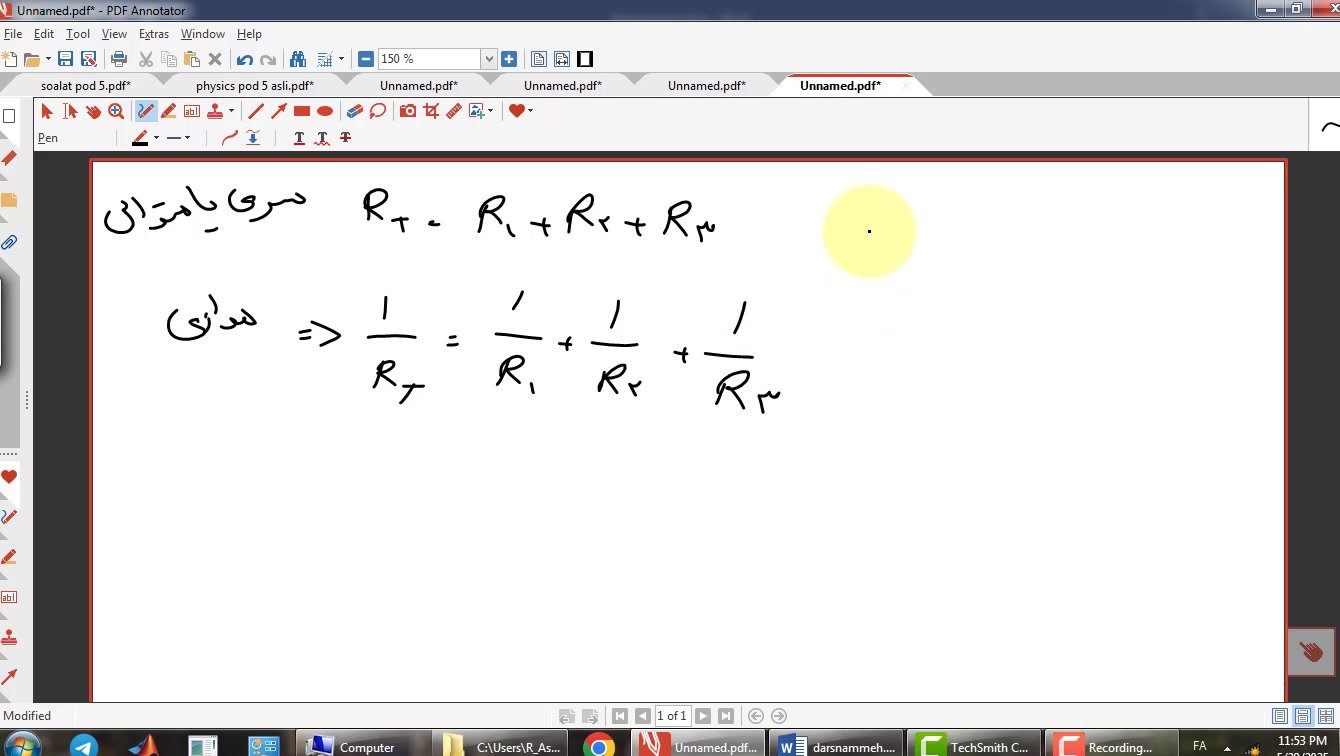
Task: Click the zoom in plus button
Action: tap(509, 59)
